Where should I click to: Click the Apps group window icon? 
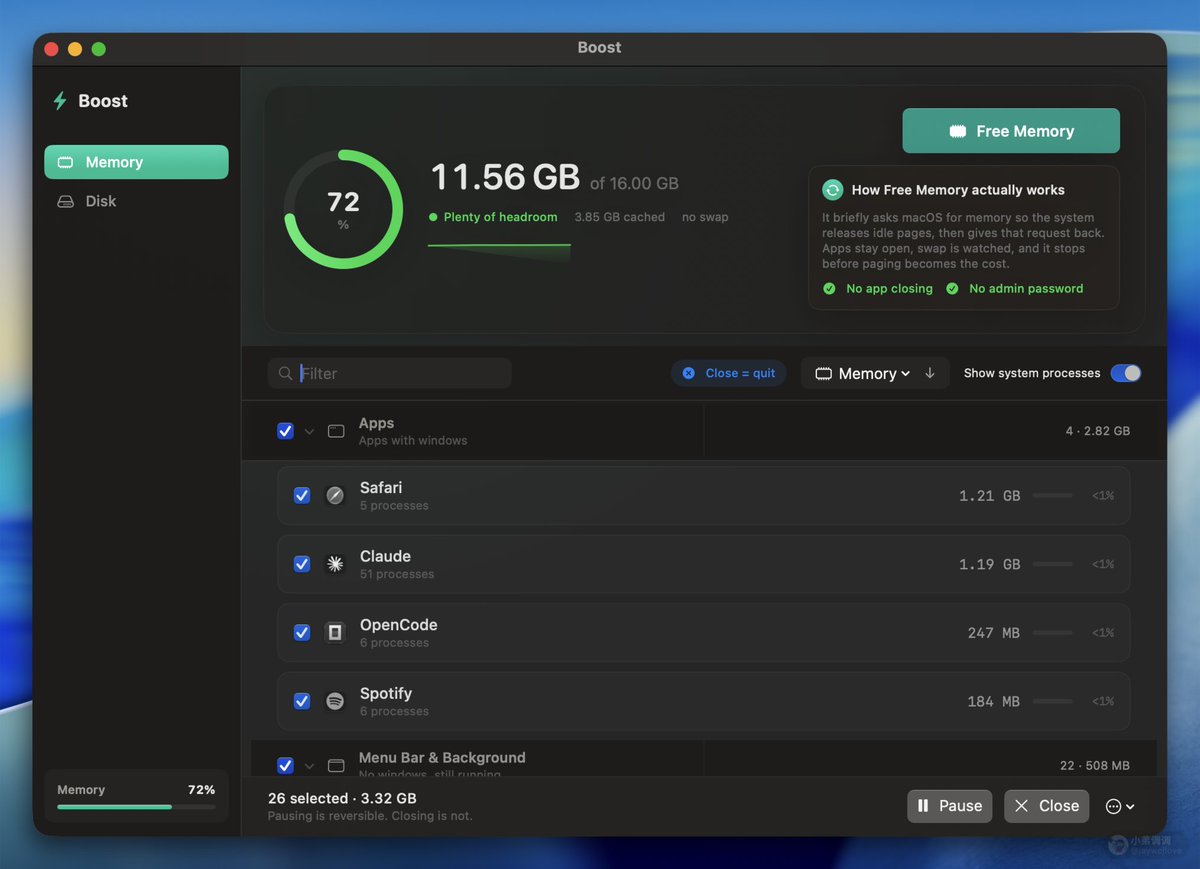[x=336, y=431]
